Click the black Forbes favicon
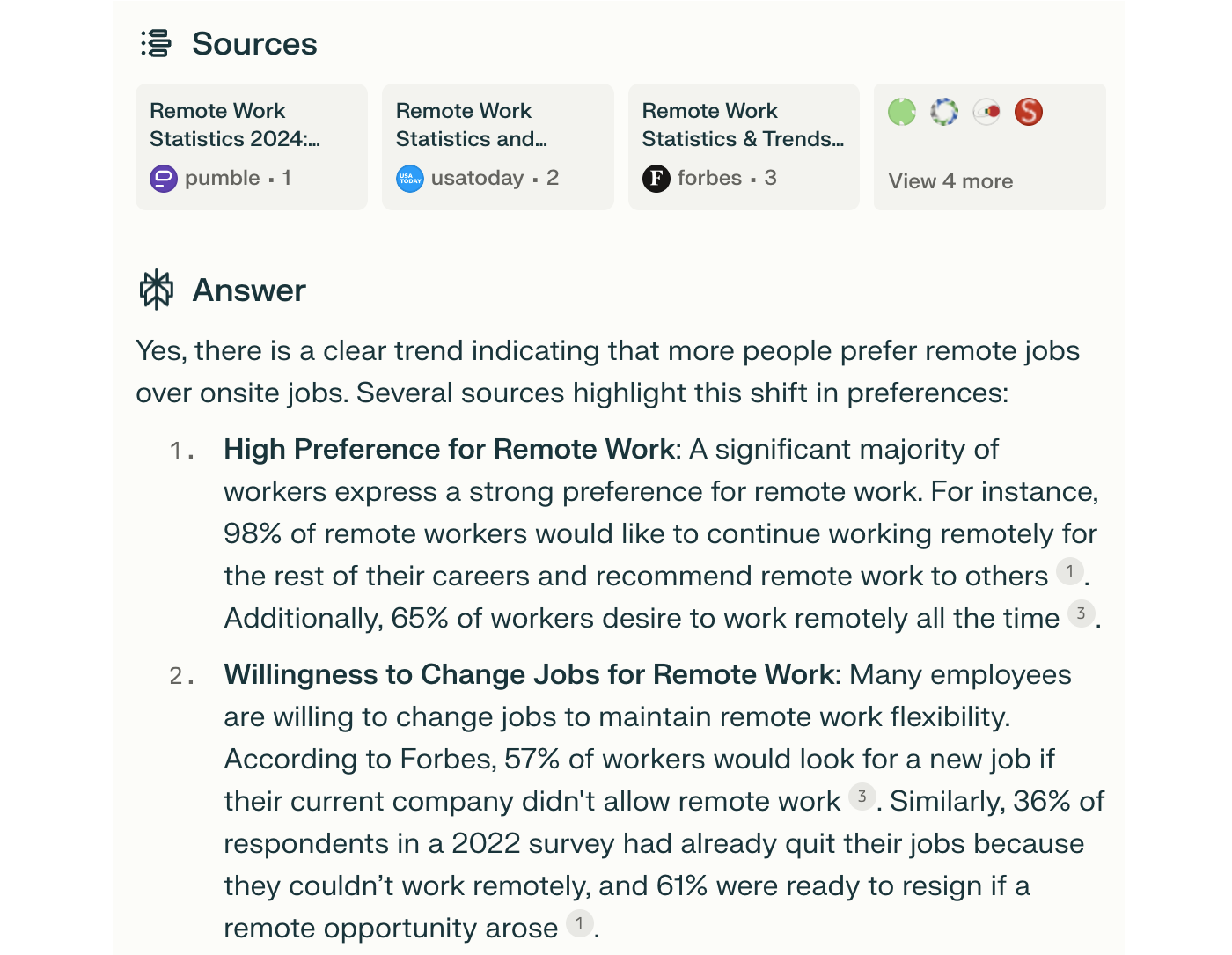 (656, 178)
